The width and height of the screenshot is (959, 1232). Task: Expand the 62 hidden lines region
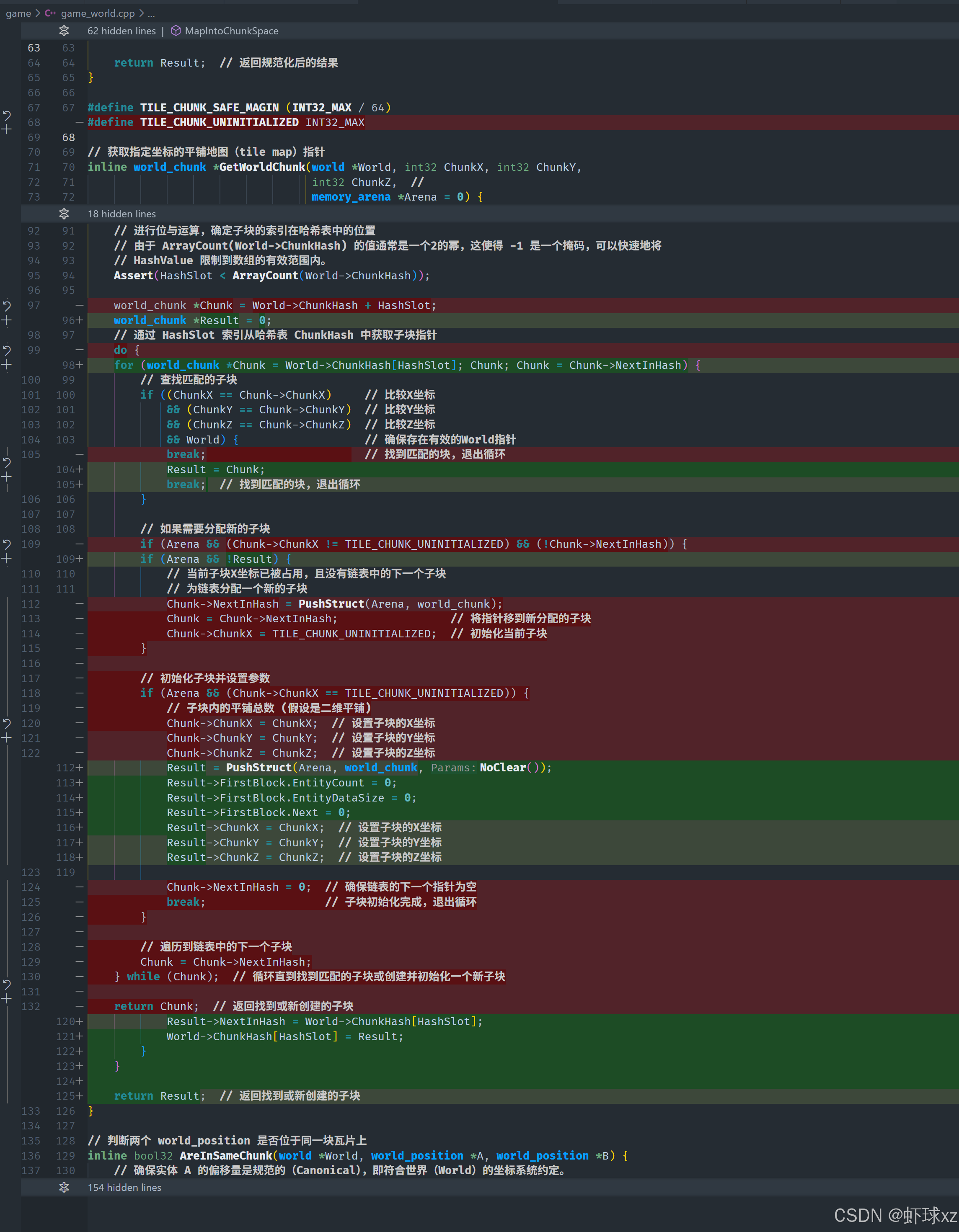coord(64,31)
